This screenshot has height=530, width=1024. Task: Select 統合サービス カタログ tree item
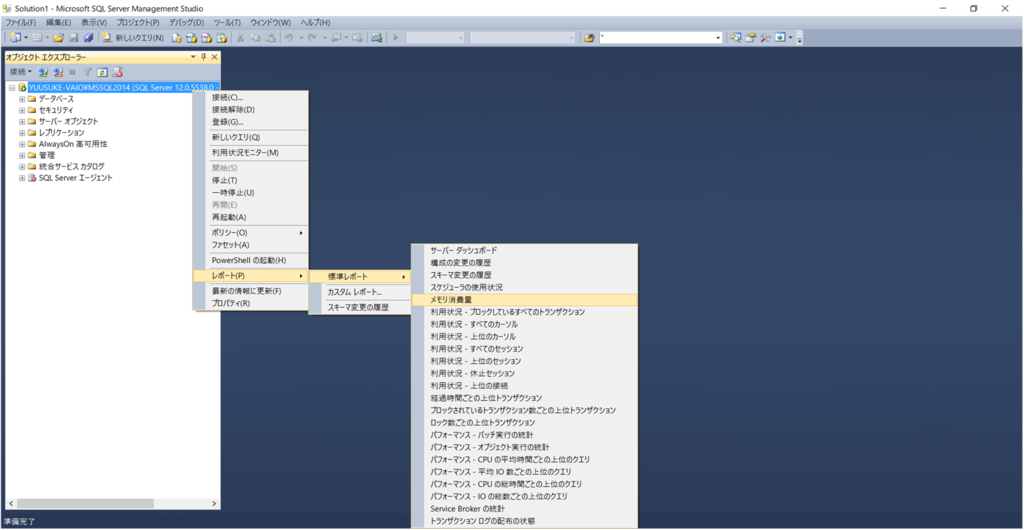tap(71, 166)
